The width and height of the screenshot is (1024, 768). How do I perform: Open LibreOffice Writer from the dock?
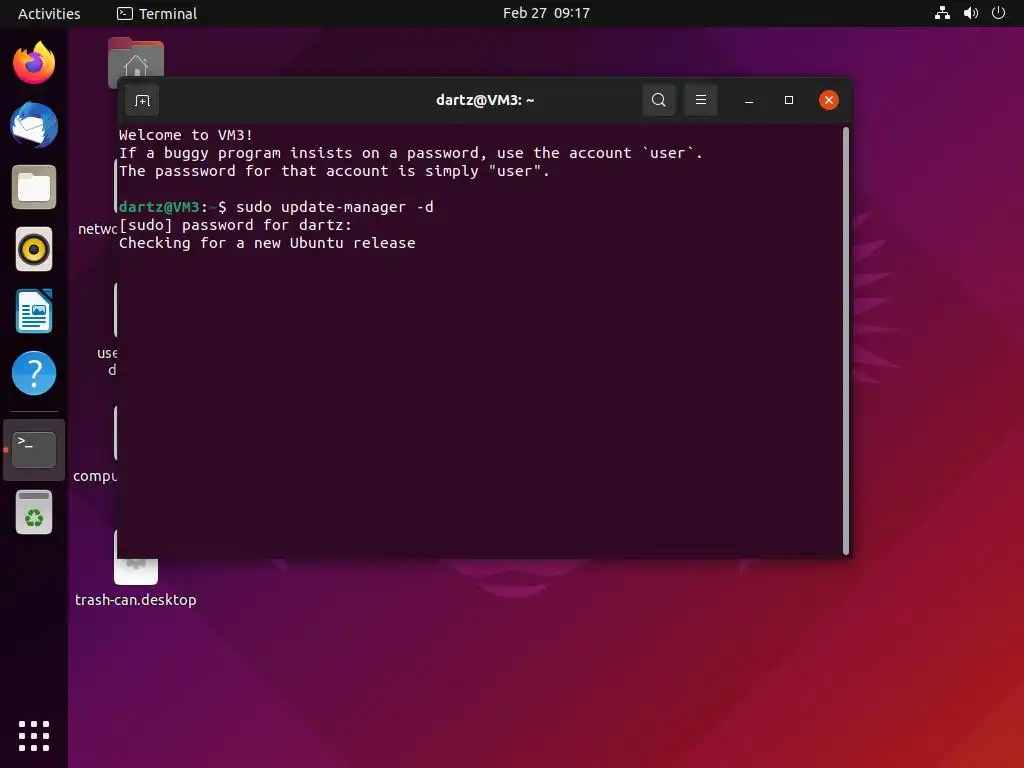(34, 311)
